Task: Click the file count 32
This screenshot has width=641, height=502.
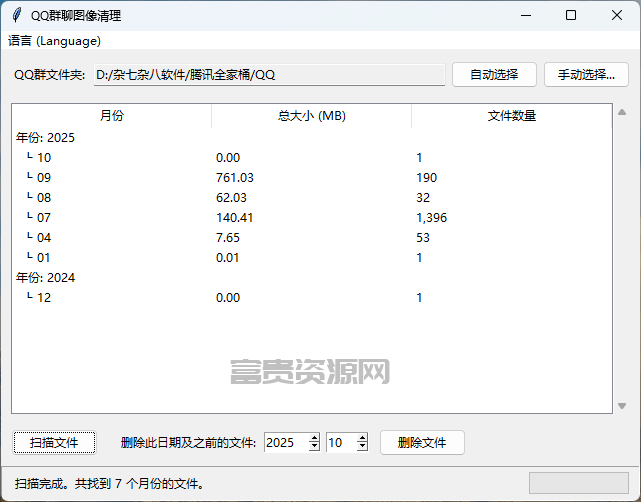Action: 423,198
